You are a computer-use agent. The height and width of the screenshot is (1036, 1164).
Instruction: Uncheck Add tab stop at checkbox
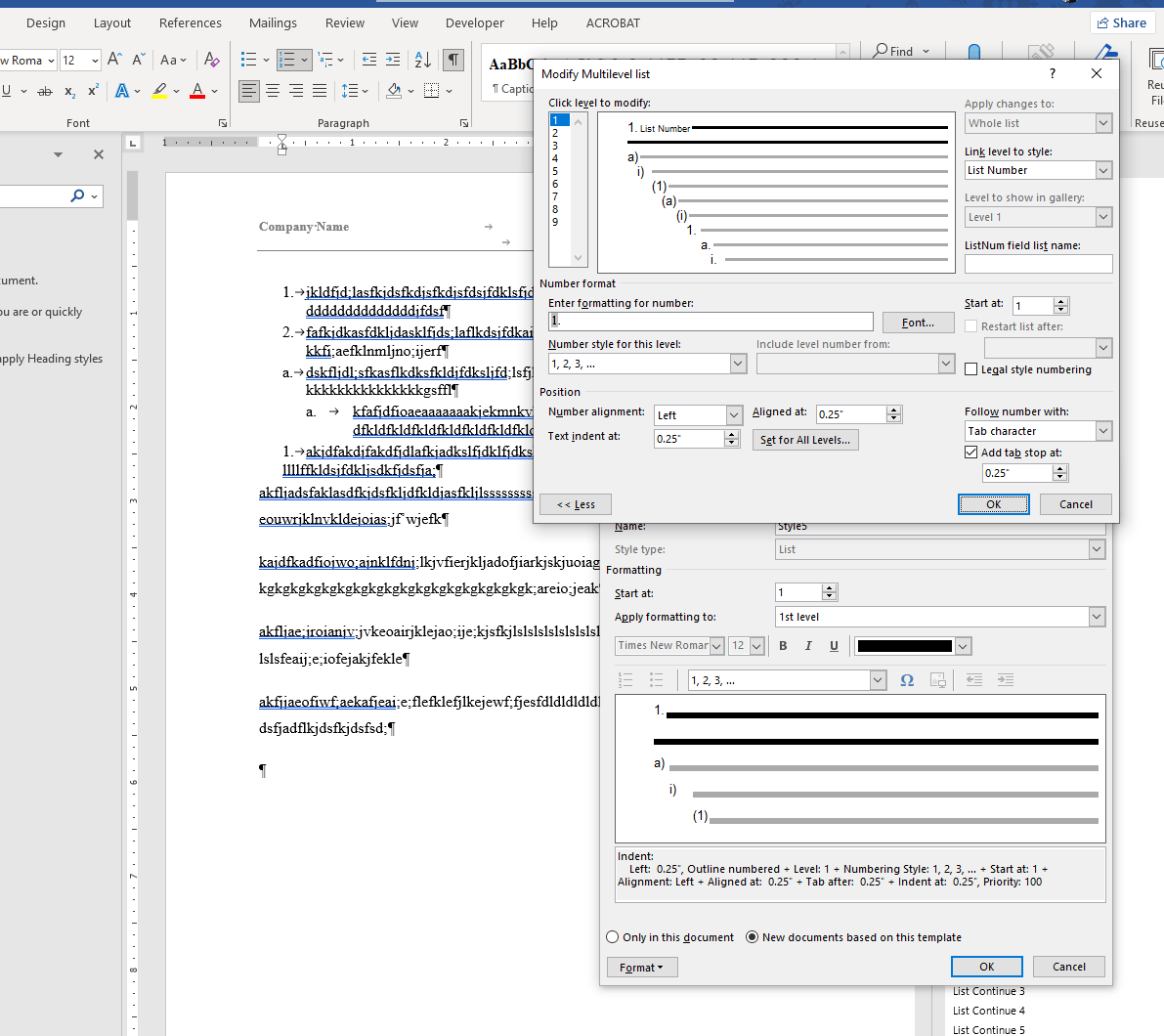click(x=971, y=453)
